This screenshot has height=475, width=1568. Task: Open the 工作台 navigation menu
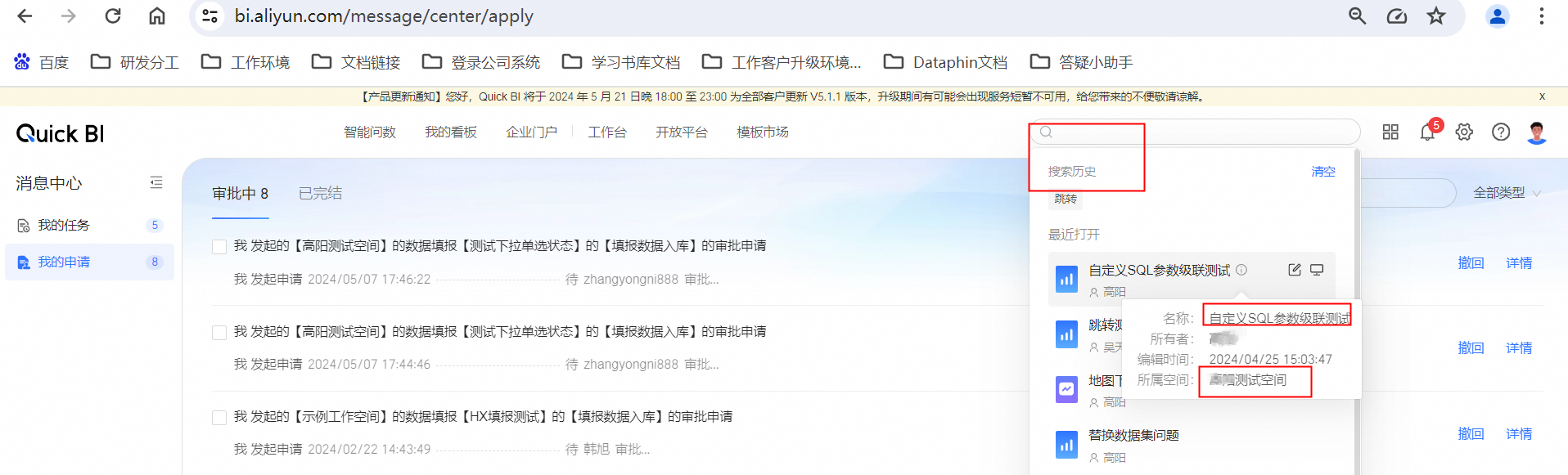(606, 132)
